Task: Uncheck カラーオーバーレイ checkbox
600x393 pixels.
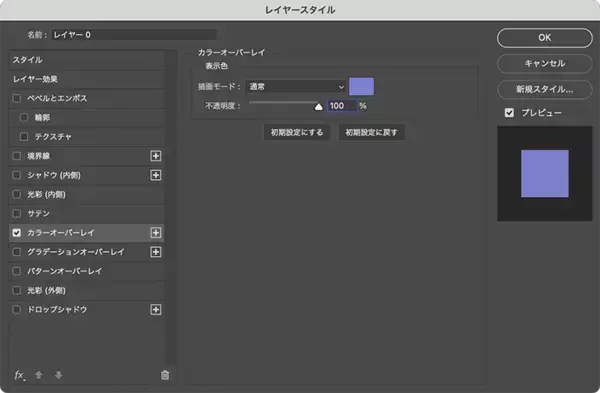Action: pyautogui.click(x=16, y=233)
